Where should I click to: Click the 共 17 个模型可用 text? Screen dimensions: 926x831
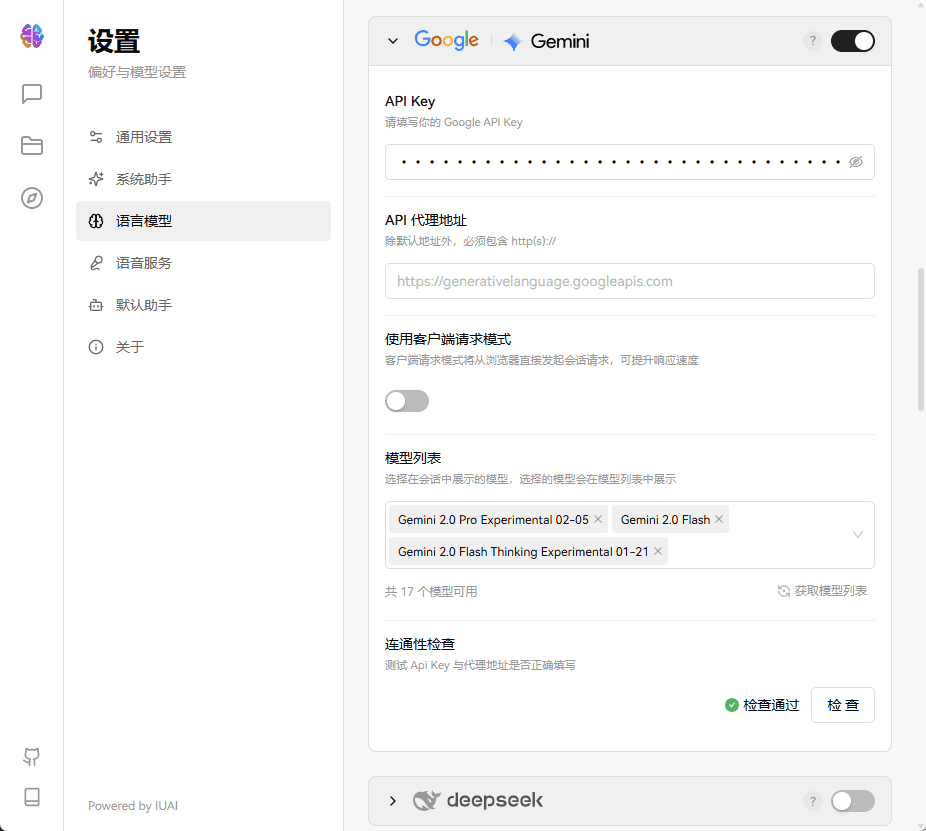[x=431, y=591]
